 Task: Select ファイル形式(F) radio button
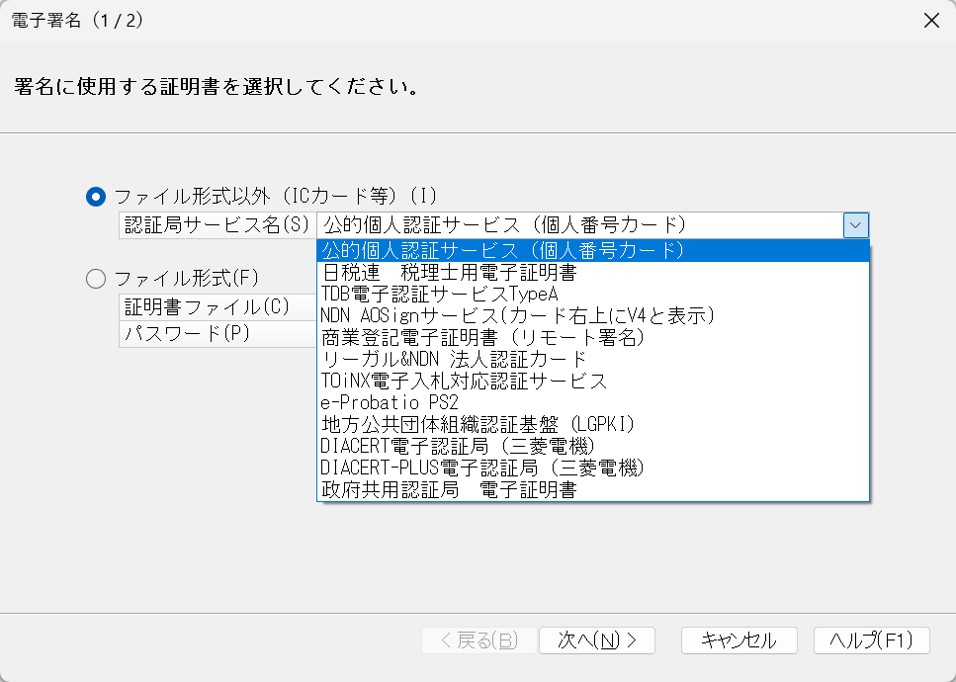[96, 279]
